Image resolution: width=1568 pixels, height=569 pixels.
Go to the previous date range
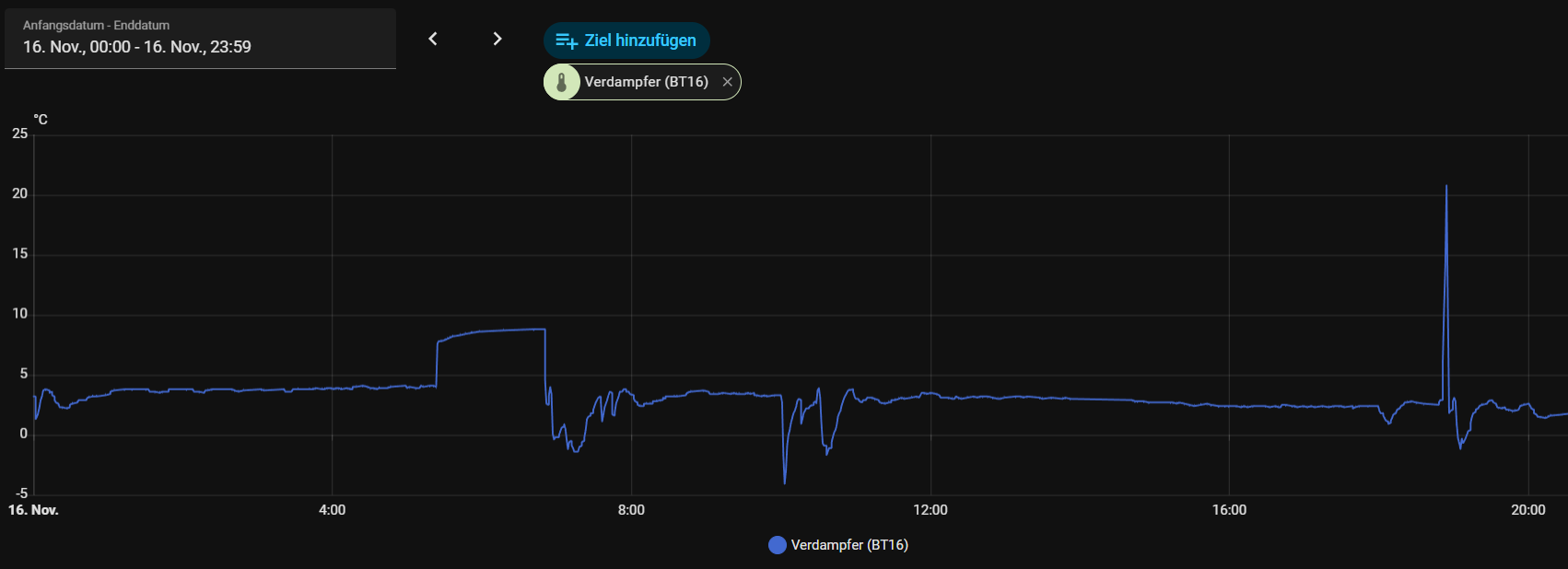click(433, 39)
